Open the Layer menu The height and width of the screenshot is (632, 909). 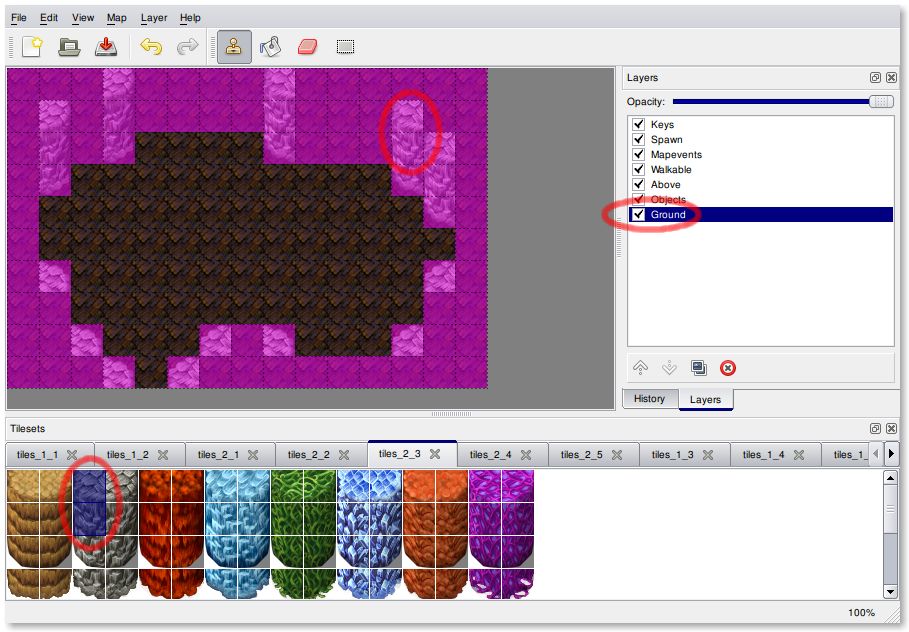[154, 18]
